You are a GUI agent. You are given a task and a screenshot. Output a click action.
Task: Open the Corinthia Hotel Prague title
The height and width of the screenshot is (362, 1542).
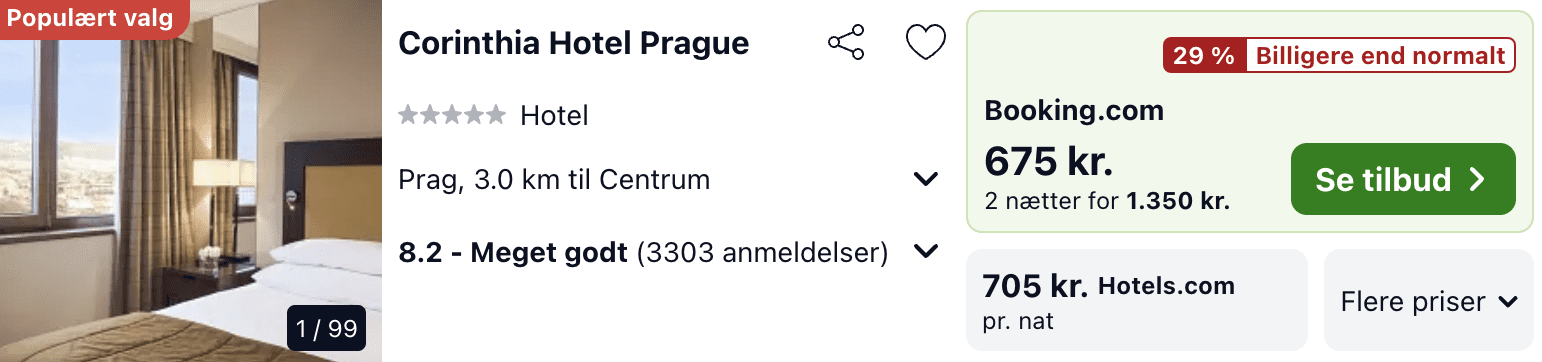coord(573,44)
